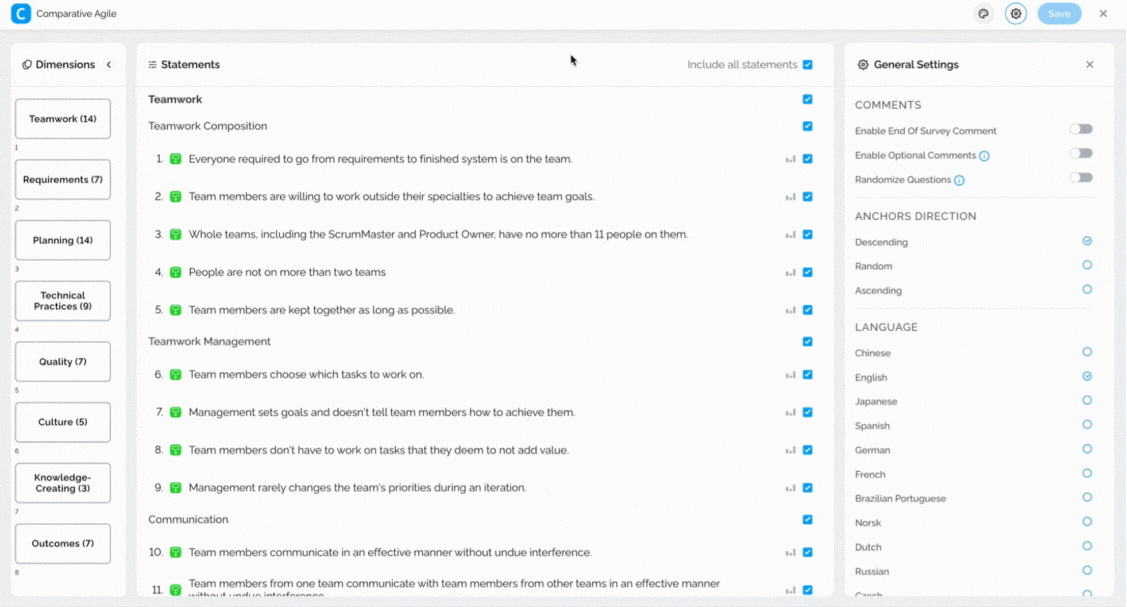The image size is (1127, 607).
Task: Click info icon next to Randomize Questions
Action: (x=959, y=181)
